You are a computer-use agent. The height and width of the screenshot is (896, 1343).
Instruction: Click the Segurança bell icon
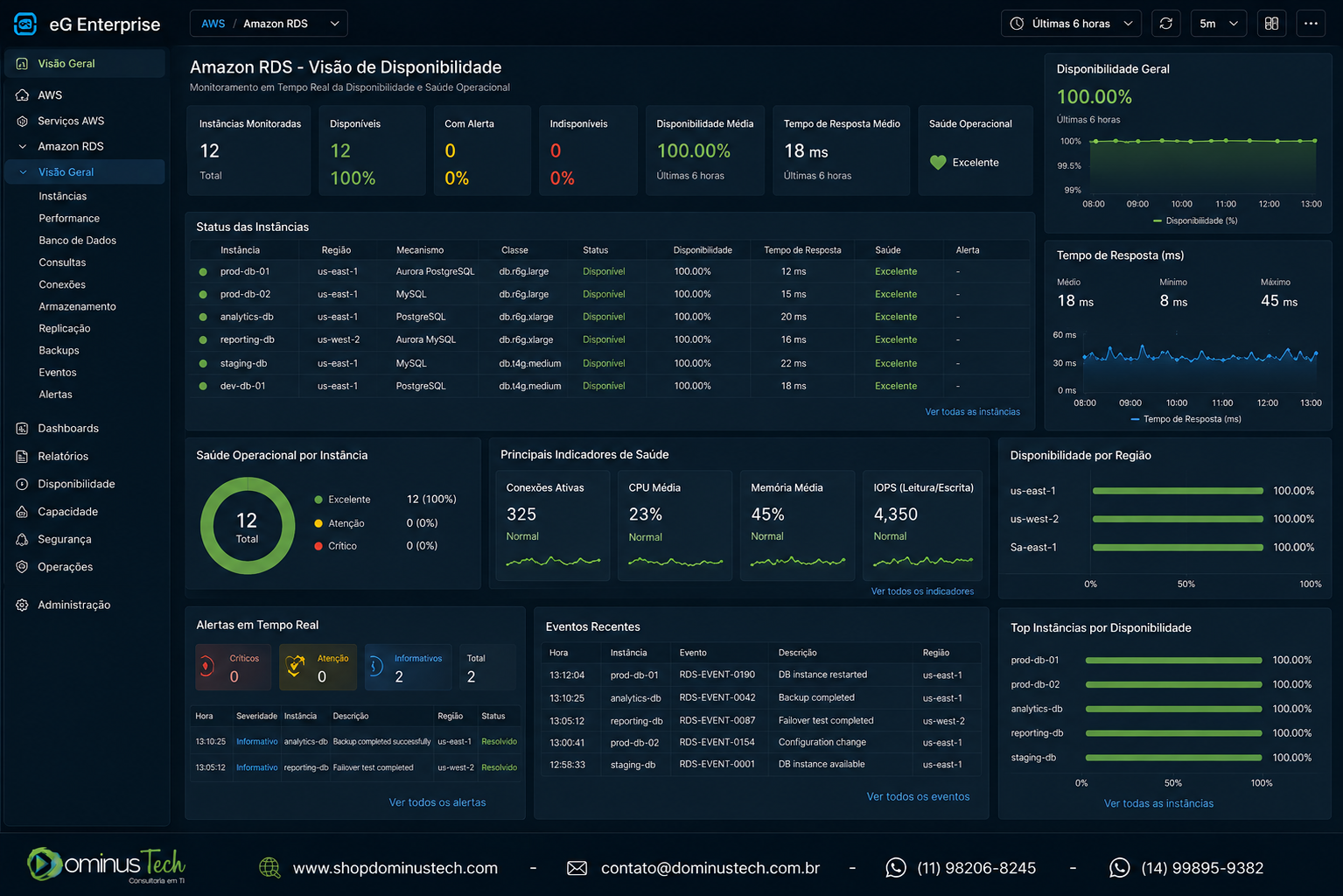(x=22, y=539)
